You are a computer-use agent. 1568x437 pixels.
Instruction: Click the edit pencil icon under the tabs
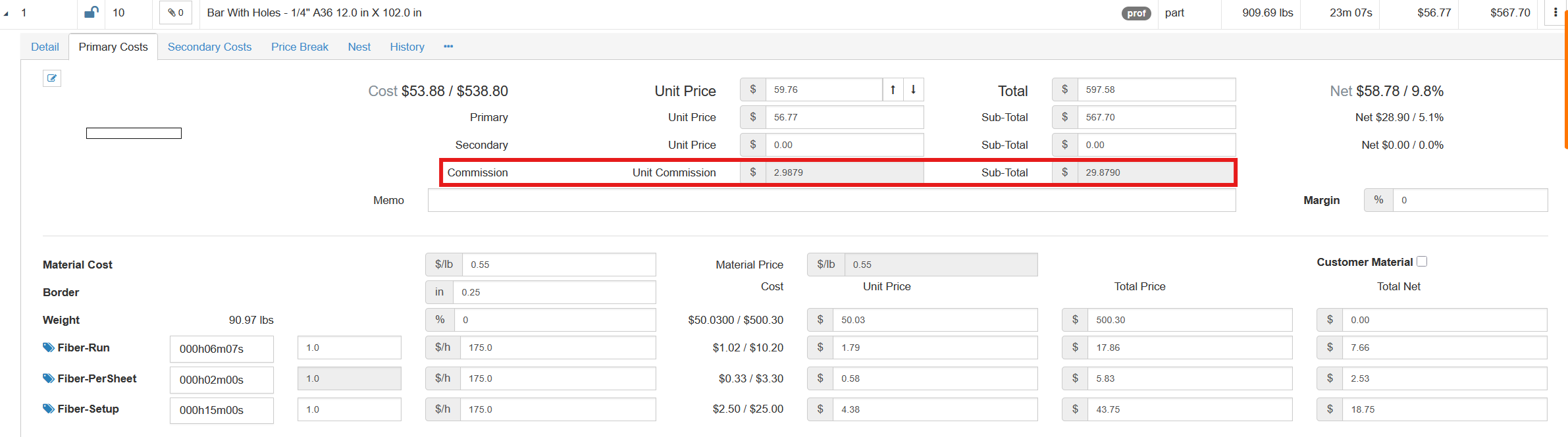[x=52, y=78]
